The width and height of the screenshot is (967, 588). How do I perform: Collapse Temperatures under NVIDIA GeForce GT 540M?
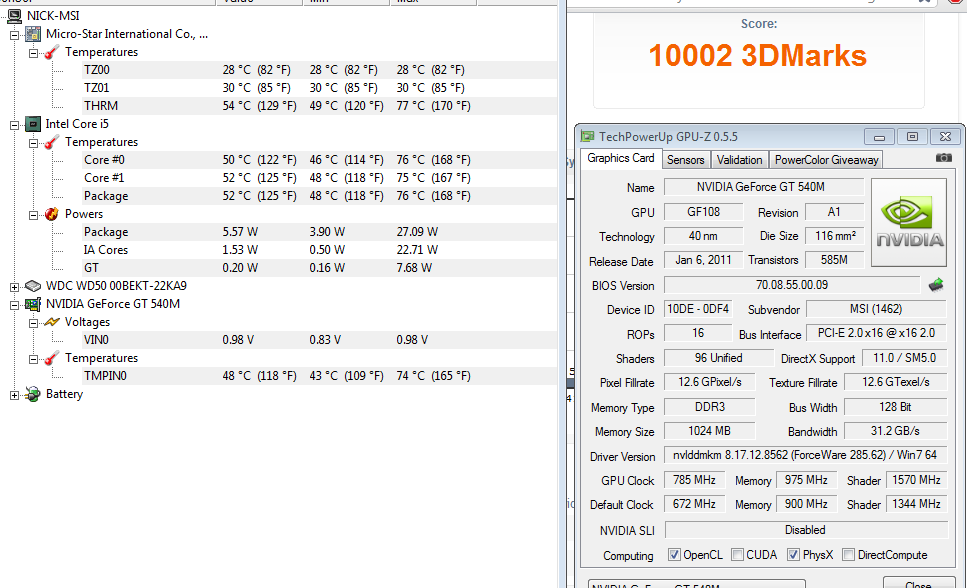point(33,359)
